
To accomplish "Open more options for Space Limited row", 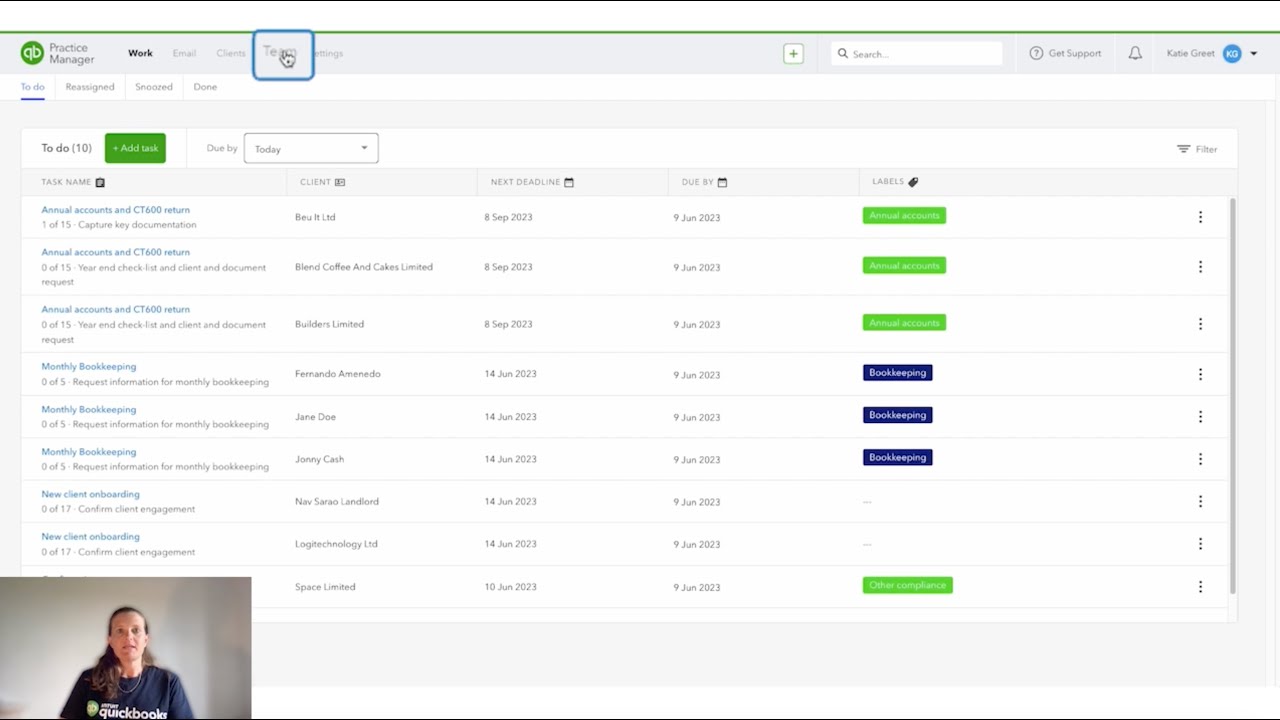I will 1200,587.
